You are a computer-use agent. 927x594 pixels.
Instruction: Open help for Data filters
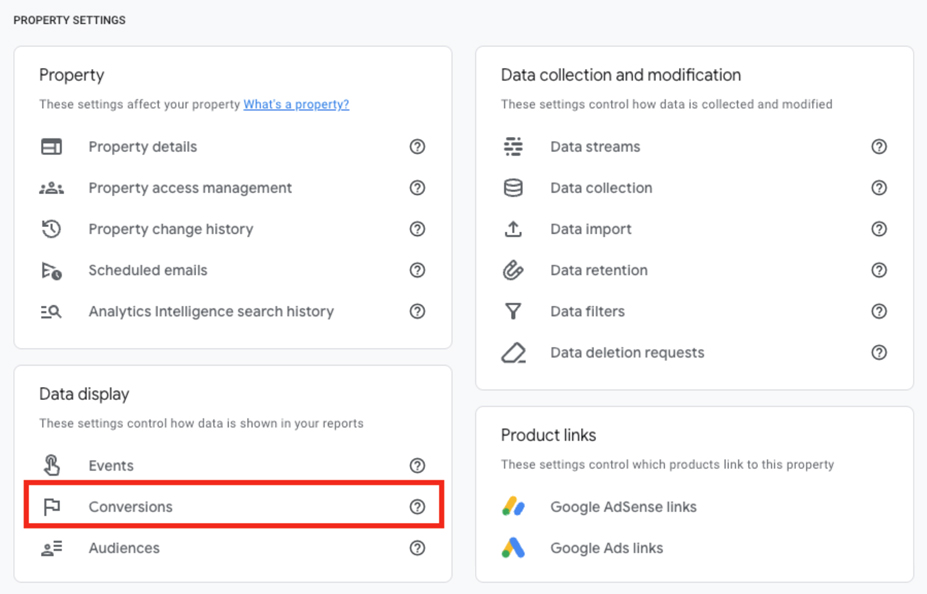pyautogui.click(x=879, y=311)
